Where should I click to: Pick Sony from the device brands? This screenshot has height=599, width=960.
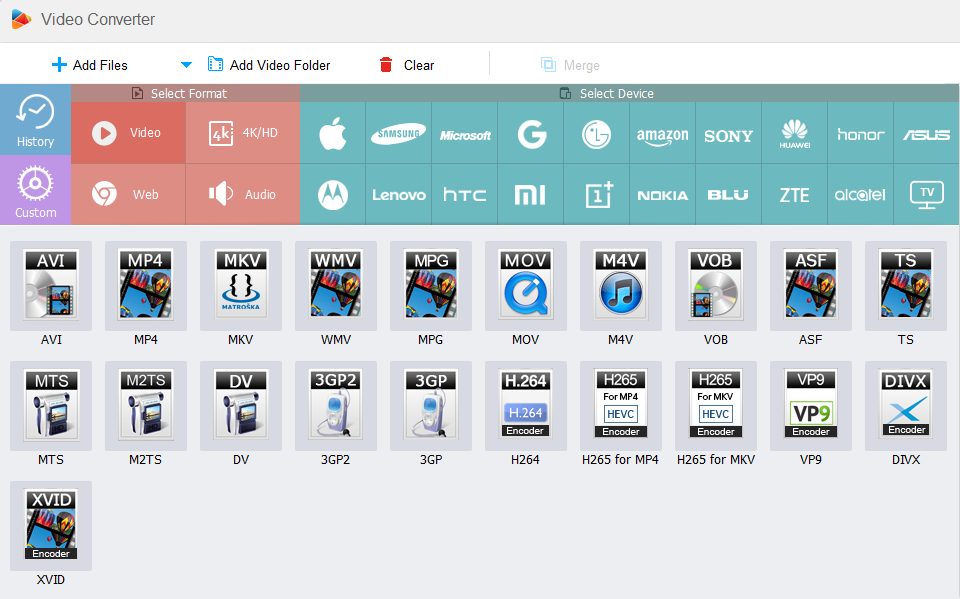[729, 133]
